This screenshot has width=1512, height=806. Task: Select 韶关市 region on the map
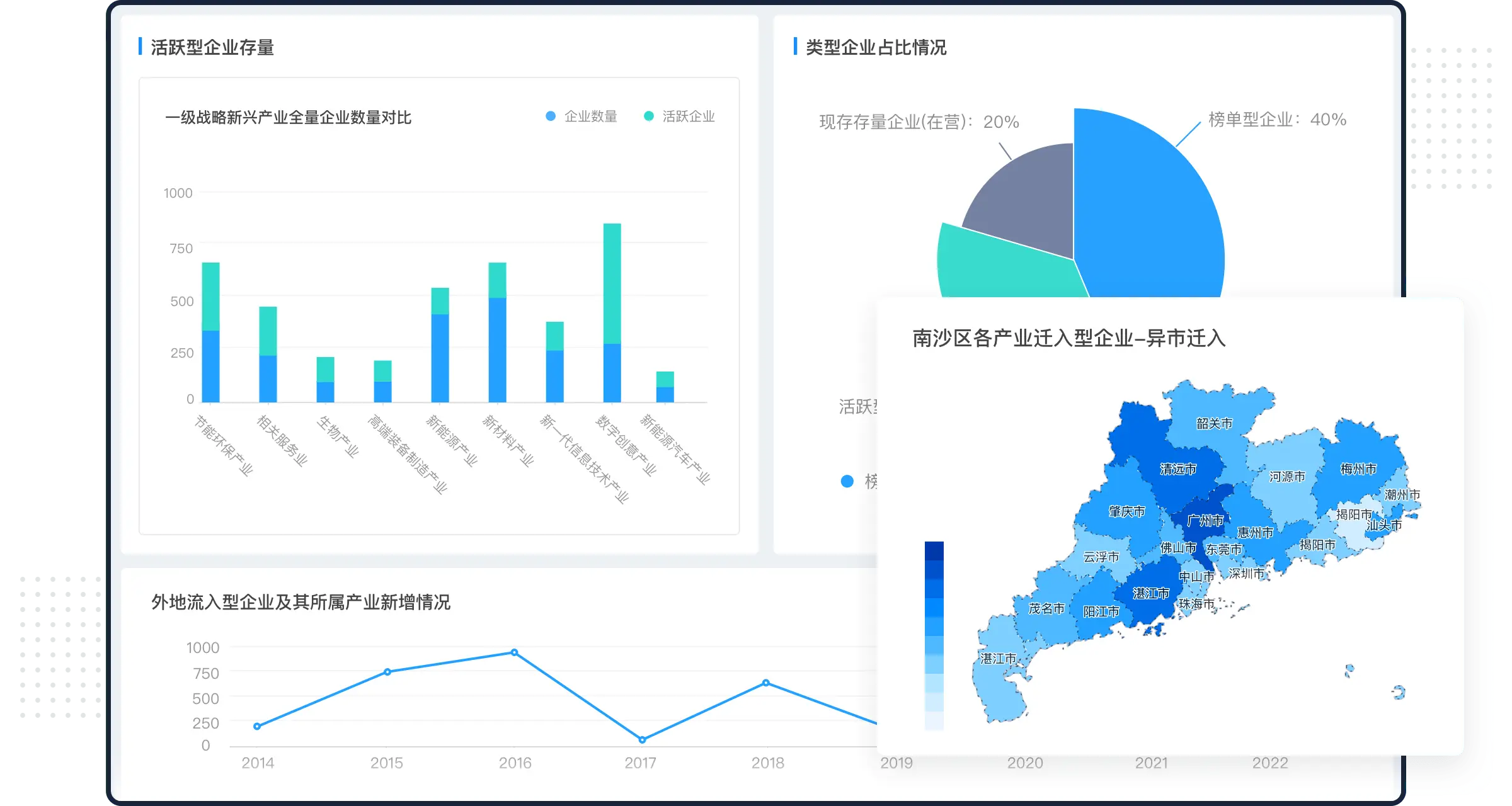[1214, 423]
